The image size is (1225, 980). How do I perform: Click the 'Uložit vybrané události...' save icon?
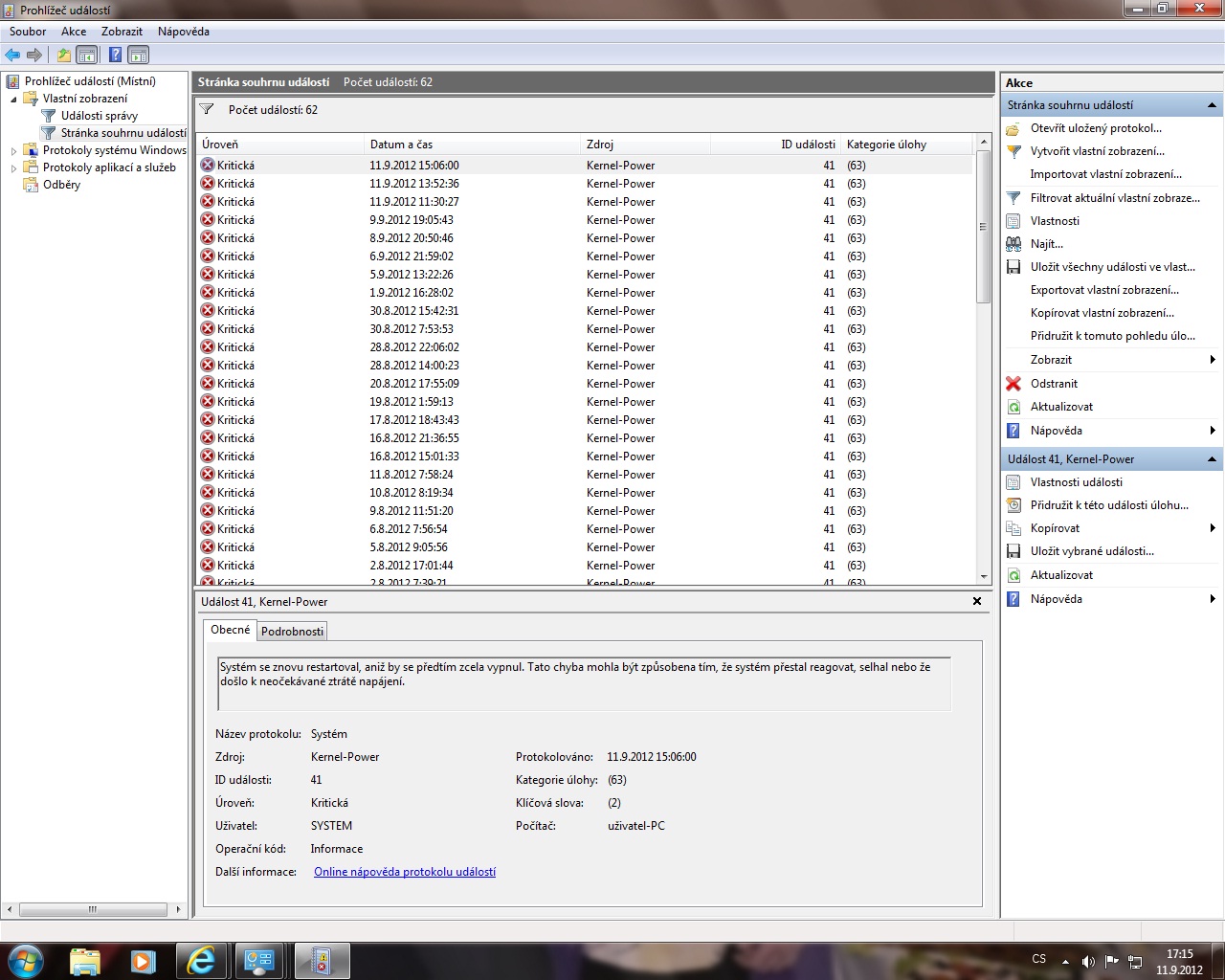pyautogui.click(x=1013, y=551)
